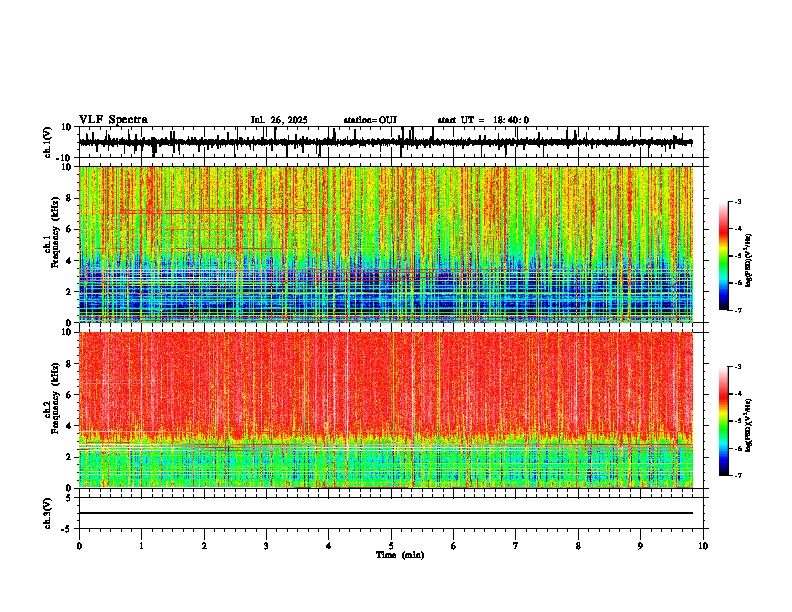Click the "-7" label on the ch.2 colorbar
The height and width of the screenshot is (612, 792).
737,475
